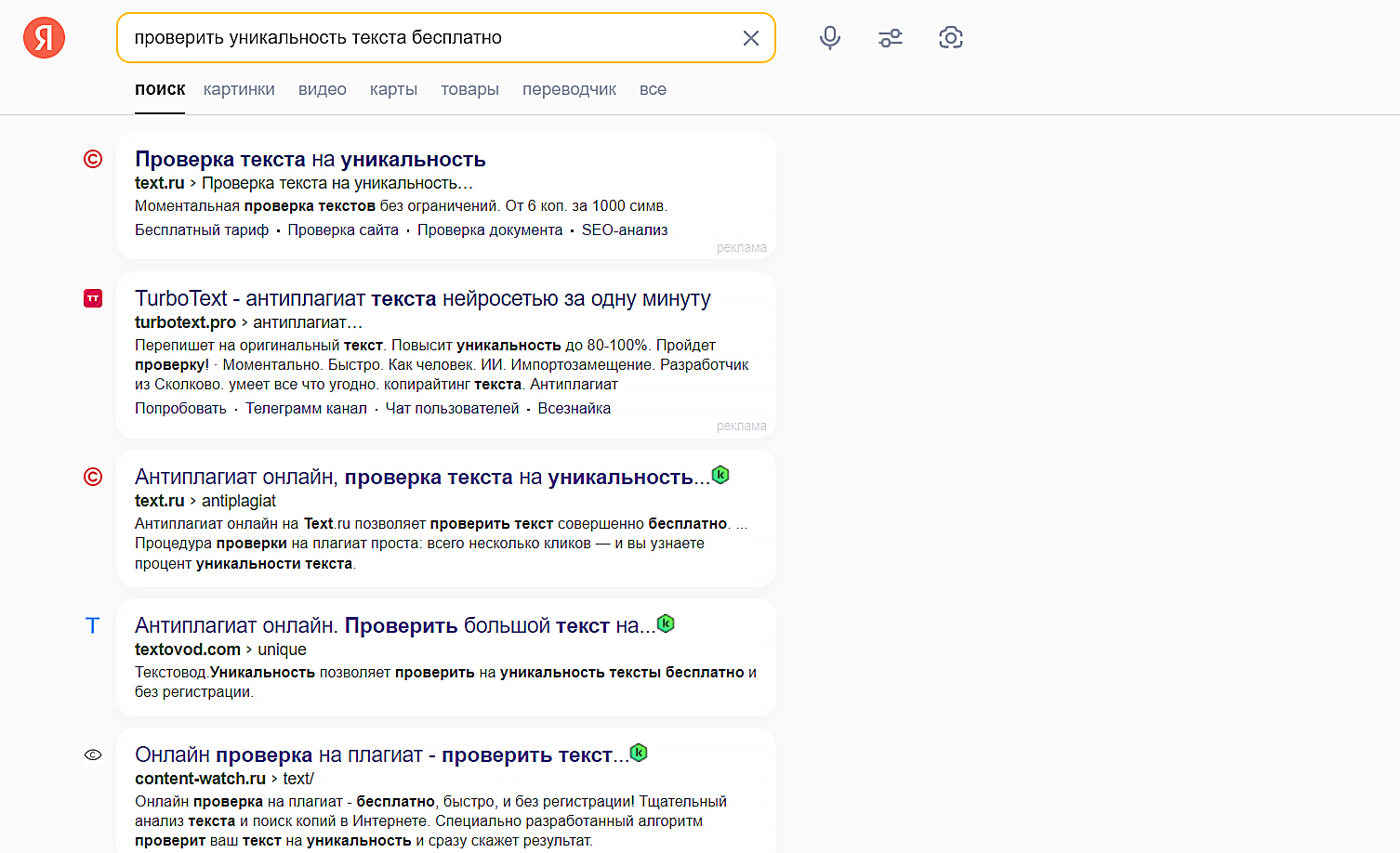The width and height of the screenshot is (1400, 853).
Task: Click the 'Моментальная проверка текстов' snippet text
Action: click(255, 205)
